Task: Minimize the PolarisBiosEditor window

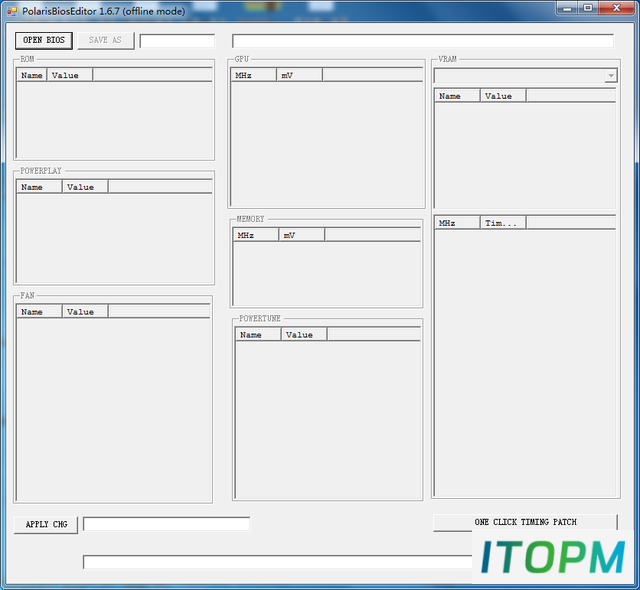Action: [x=567, y=8]
